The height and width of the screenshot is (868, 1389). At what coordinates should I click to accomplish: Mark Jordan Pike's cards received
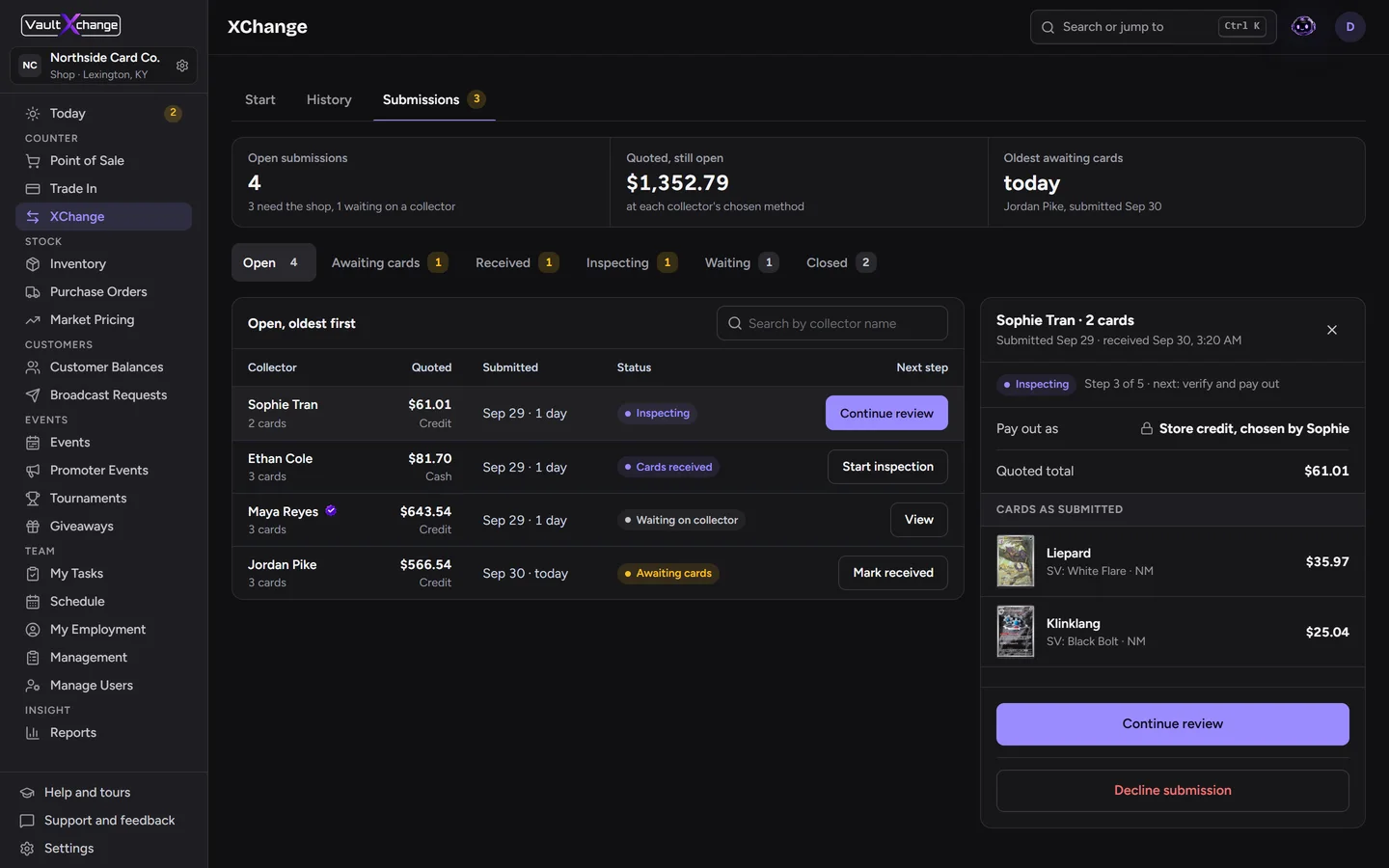click(x=893, y=573)
